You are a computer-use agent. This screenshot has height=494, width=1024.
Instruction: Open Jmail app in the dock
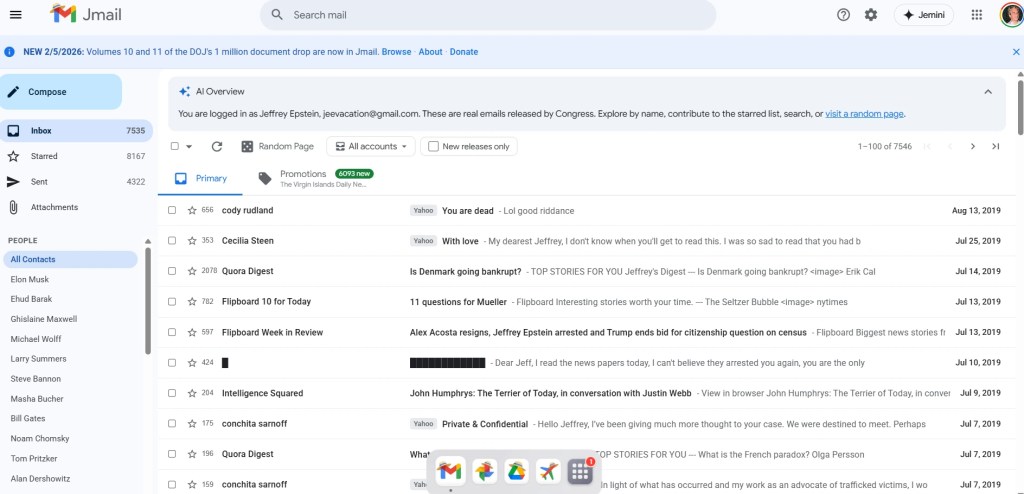coord(451,470)
